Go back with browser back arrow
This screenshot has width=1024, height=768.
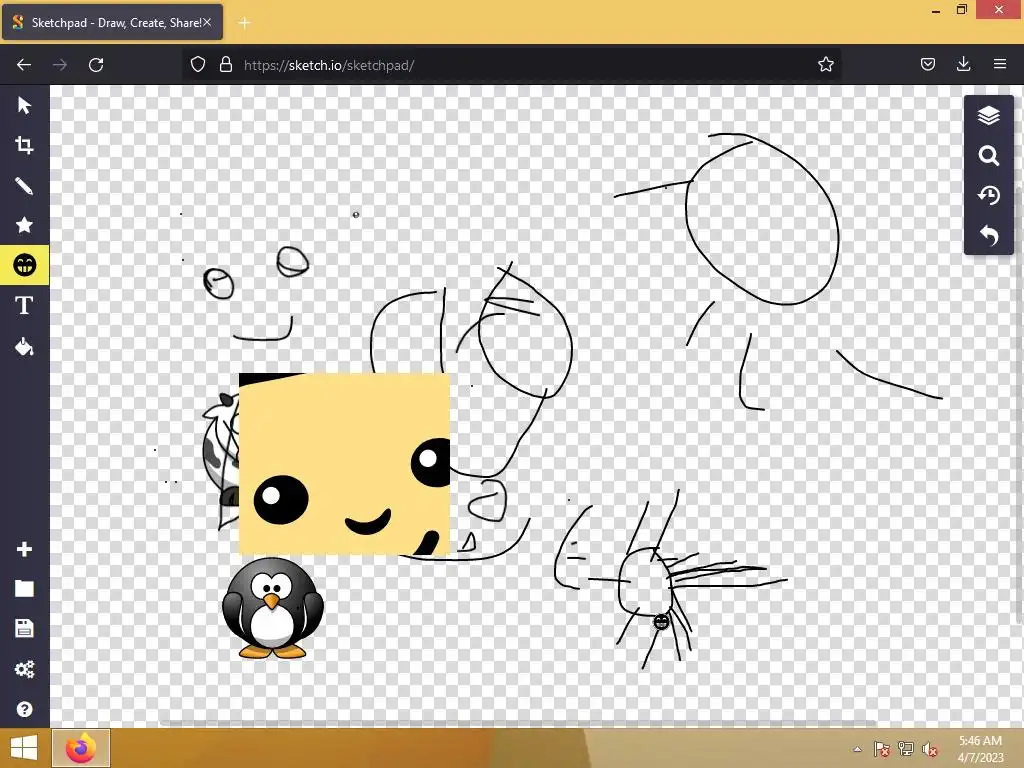(x=24, y=65)
